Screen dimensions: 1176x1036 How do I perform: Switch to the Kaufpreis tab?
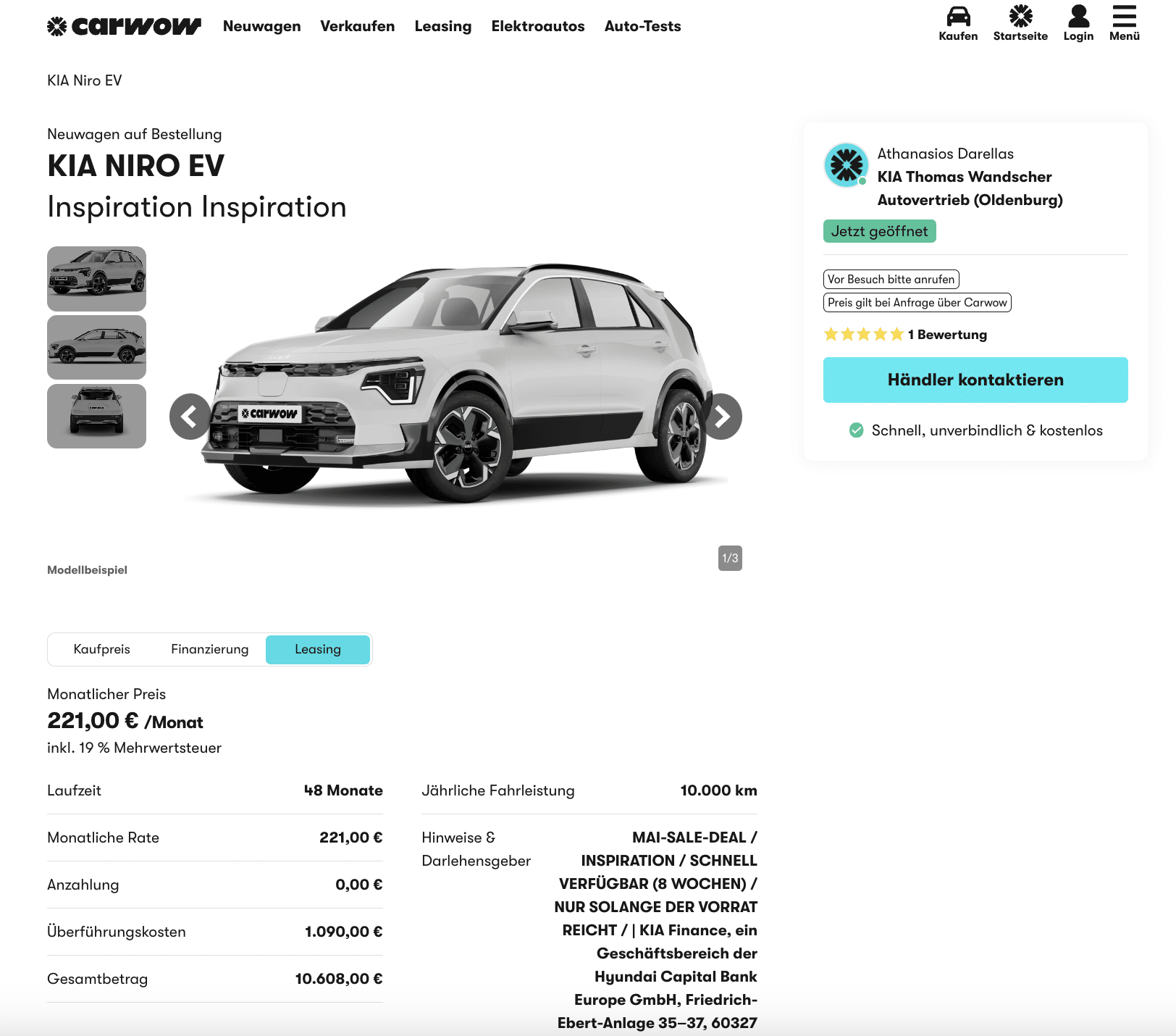point(102,649)
